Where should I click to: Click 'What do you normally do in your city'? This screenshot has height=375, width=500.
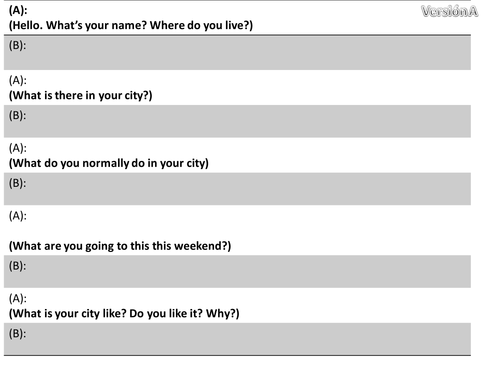click(x=109, y=163)
